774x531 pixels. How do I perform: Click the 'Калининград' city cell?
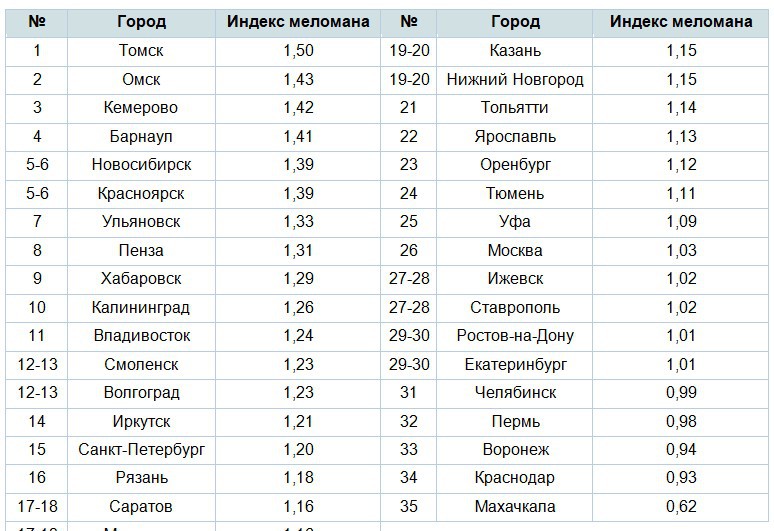click(141, 307)
